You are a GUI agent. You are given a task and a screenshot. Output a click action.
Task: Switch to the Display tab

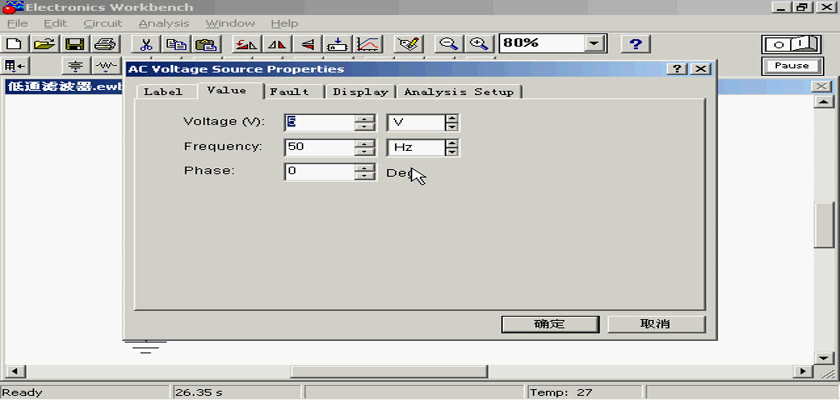tap(361, 92)
